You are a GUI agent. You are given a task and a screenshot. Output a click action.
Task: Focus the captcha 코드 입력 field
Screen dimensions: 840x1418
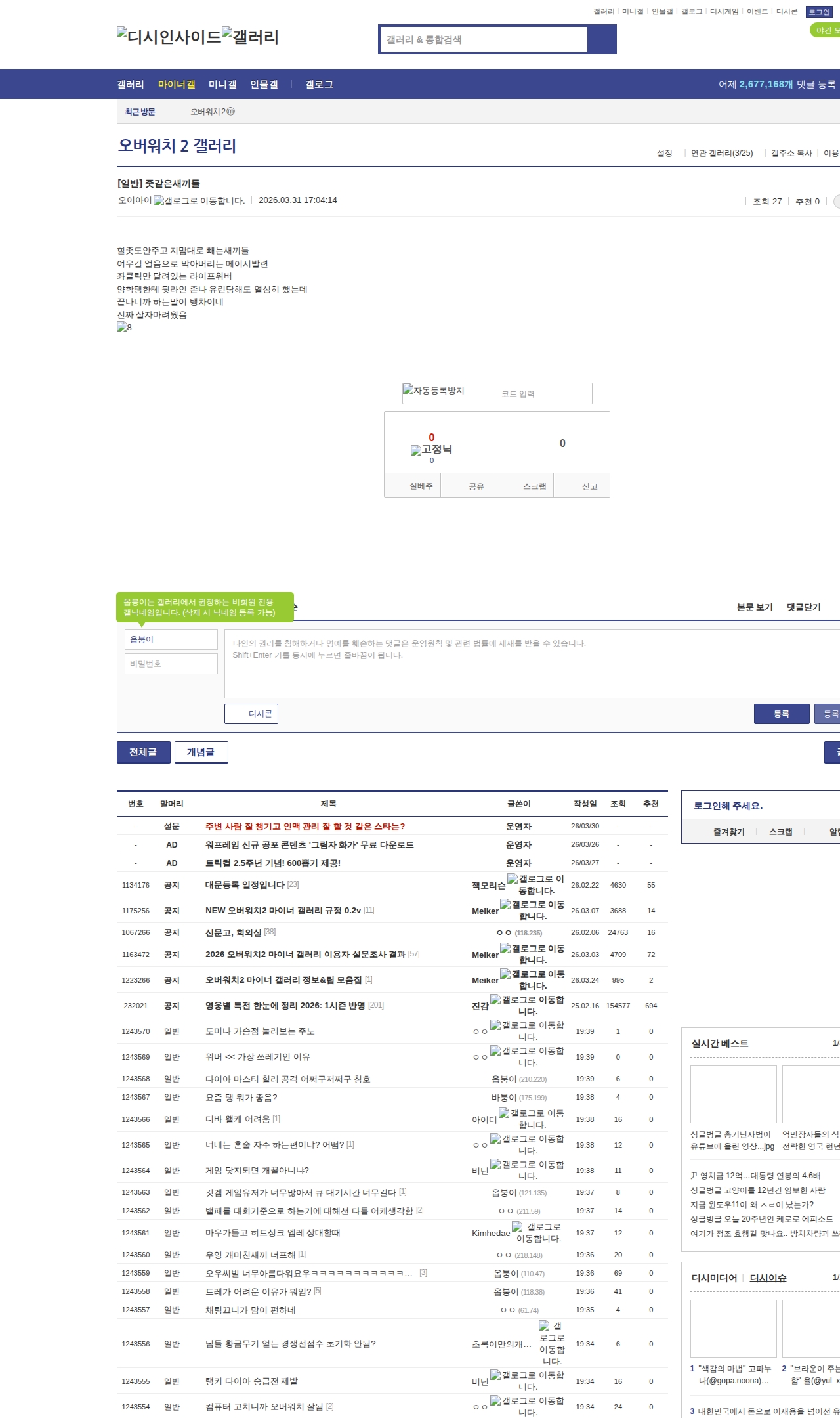(544, 394)
